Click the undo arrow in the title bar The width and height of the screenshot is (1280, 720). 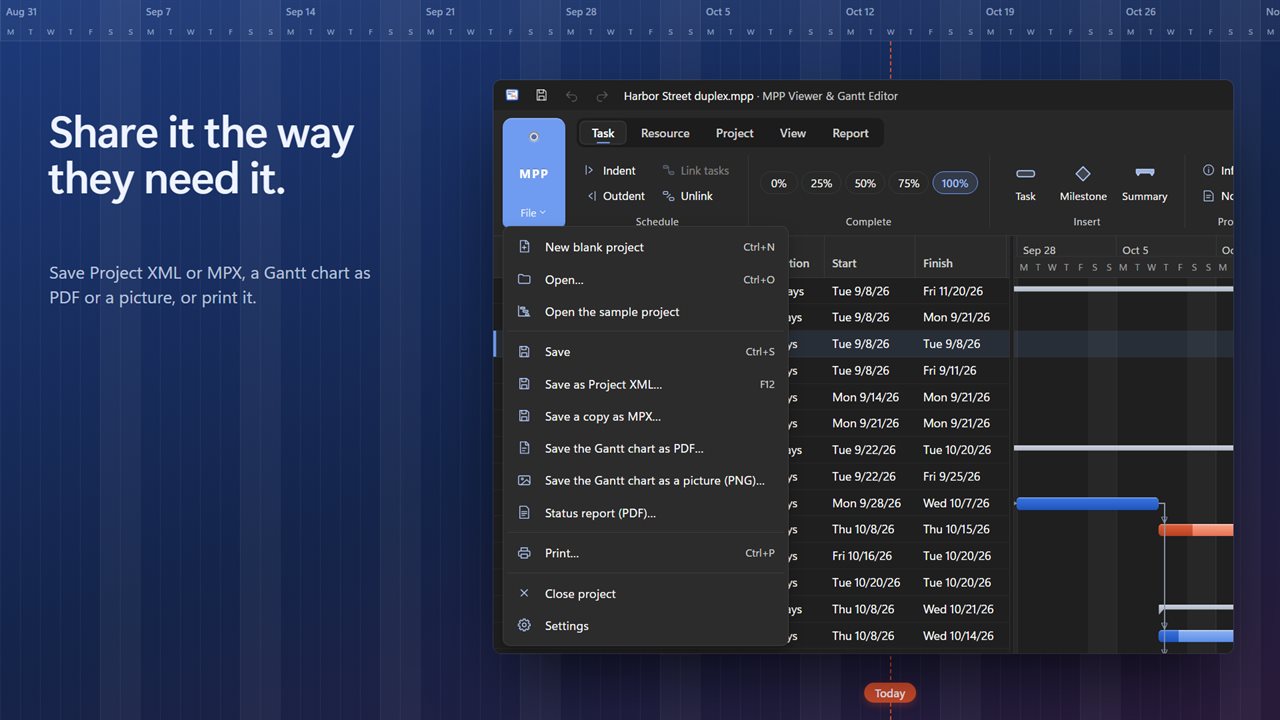[x=571, y=96]
